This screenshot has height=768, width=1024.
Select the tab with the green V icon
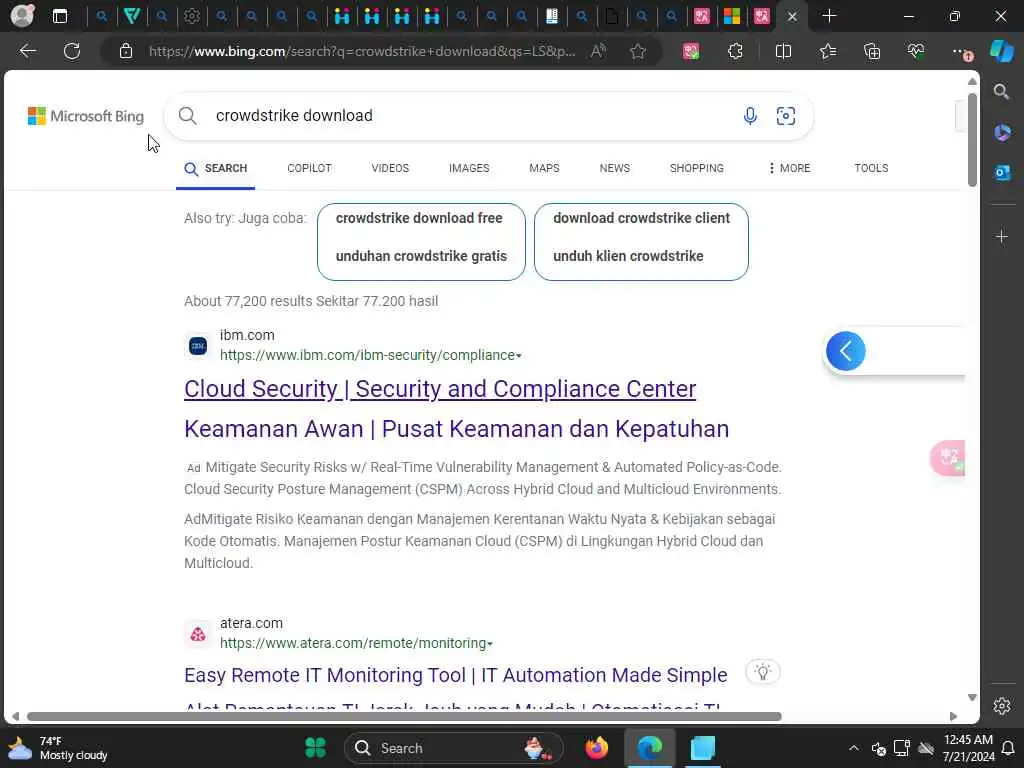tap(131, 16)
